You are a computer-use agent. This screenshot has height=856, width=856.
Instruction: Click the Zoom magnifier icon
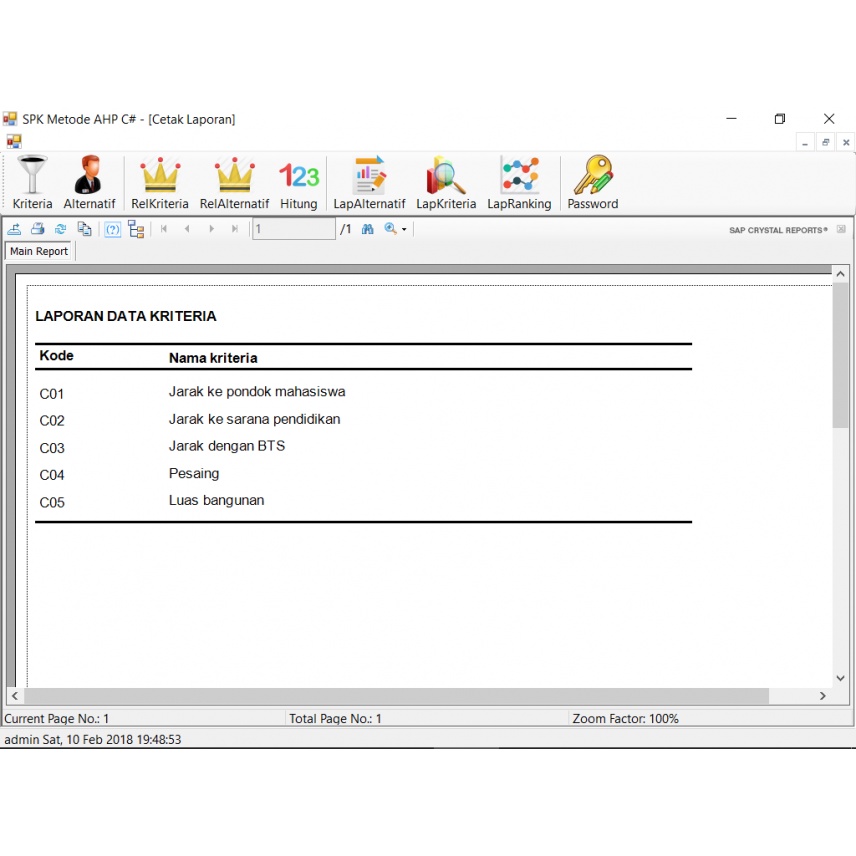(x=390, y=229)
